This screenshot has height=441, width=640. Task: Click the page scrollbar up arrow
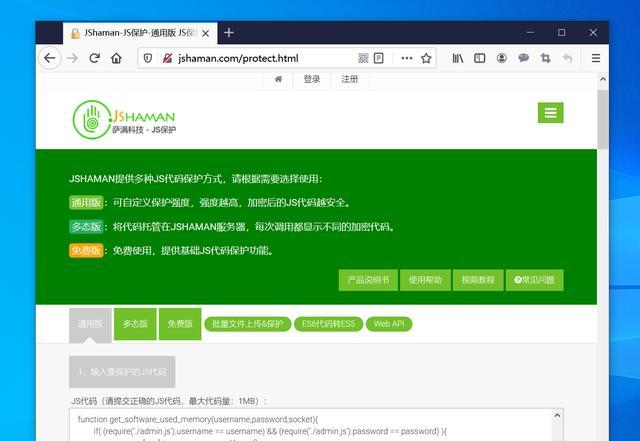(603, 79)
